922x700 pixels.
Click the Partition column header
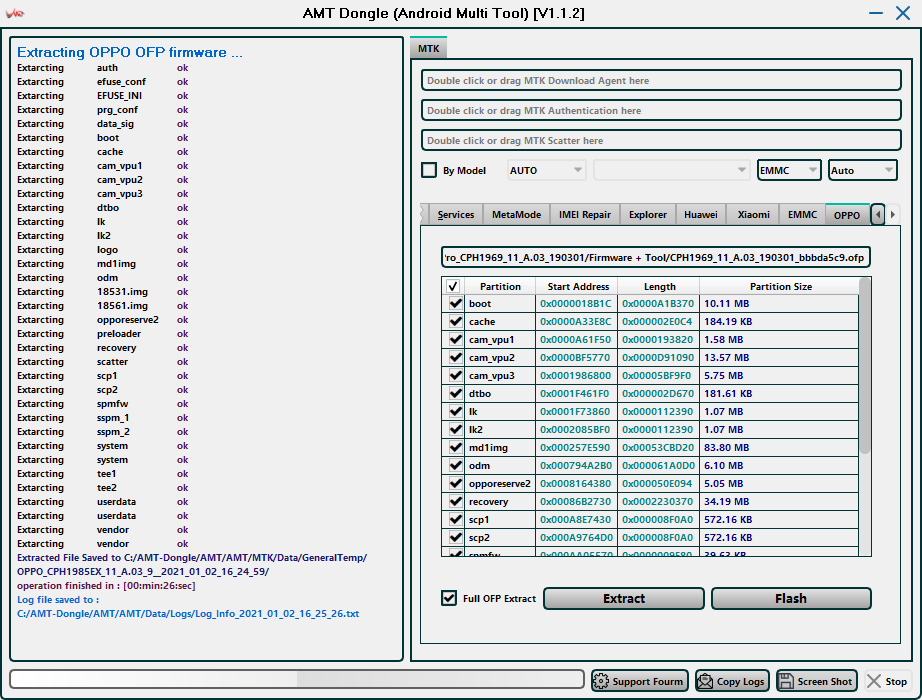[x=500, y=286]
